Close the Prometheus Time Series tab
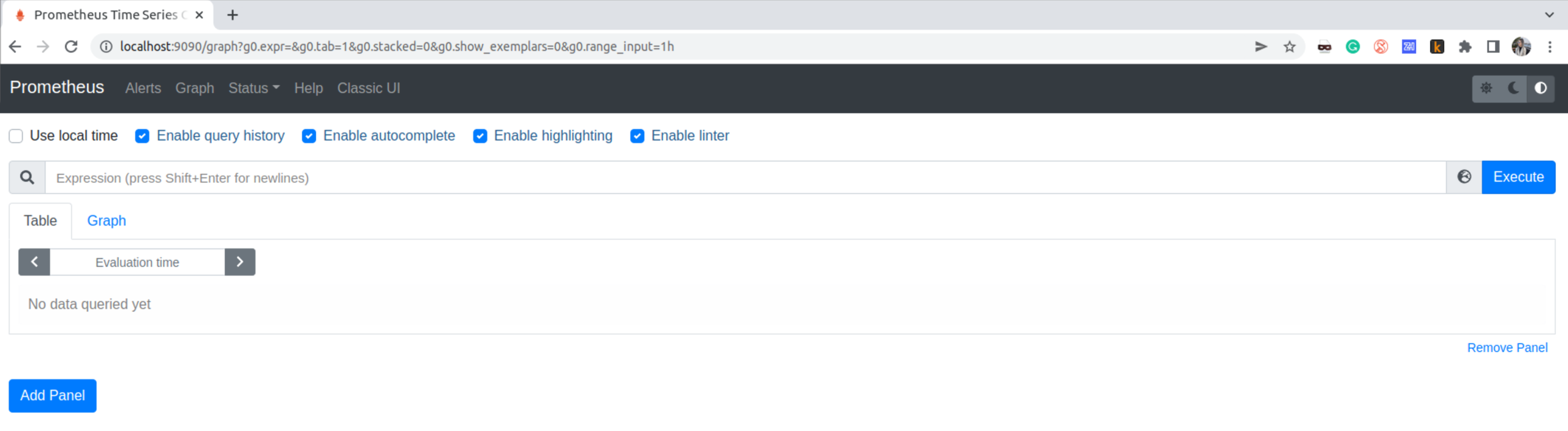 click(199, 15)
